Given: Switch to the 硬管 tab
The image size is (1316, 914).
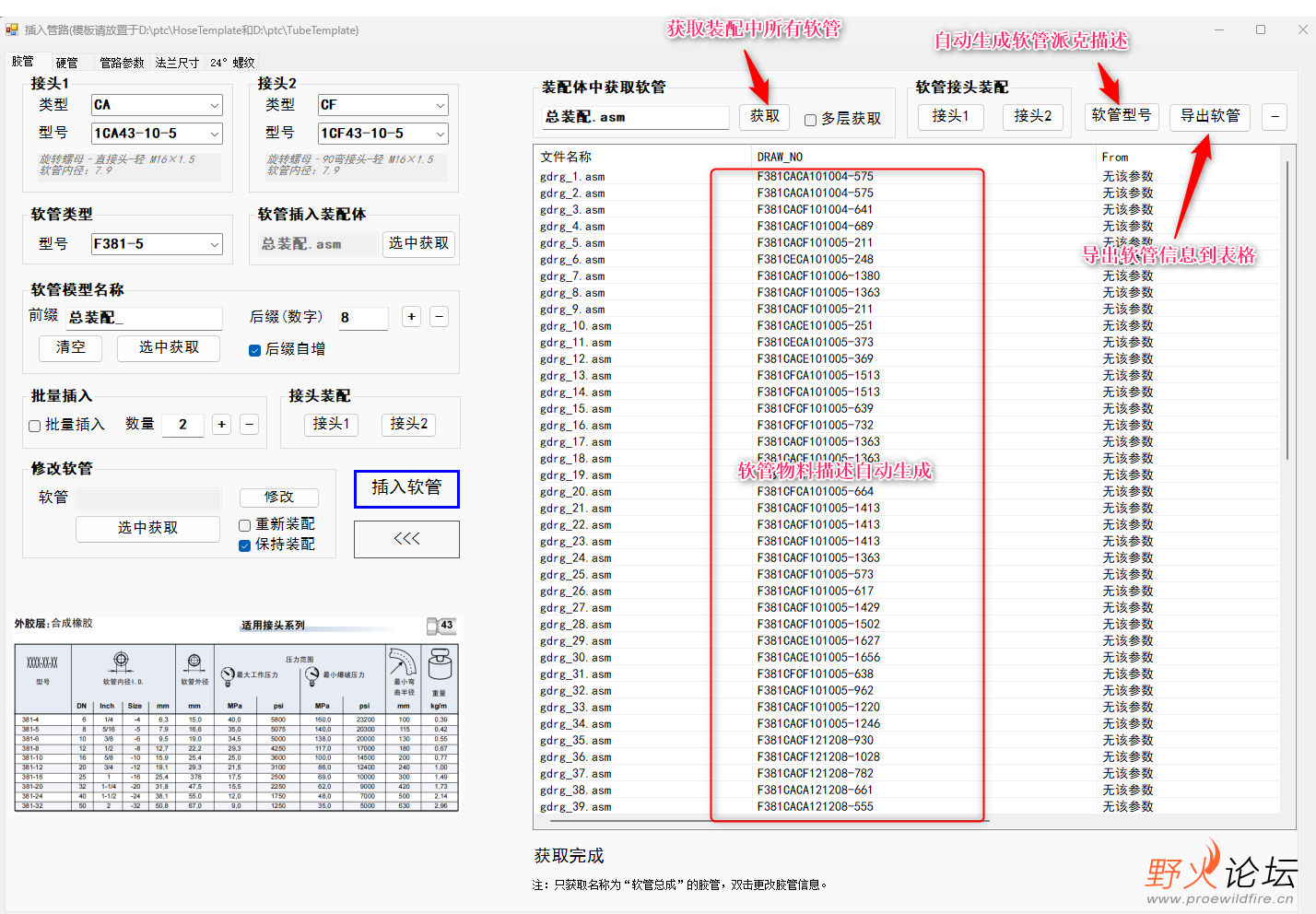Looking at the screenshot, I should click(x=67, y=63).
